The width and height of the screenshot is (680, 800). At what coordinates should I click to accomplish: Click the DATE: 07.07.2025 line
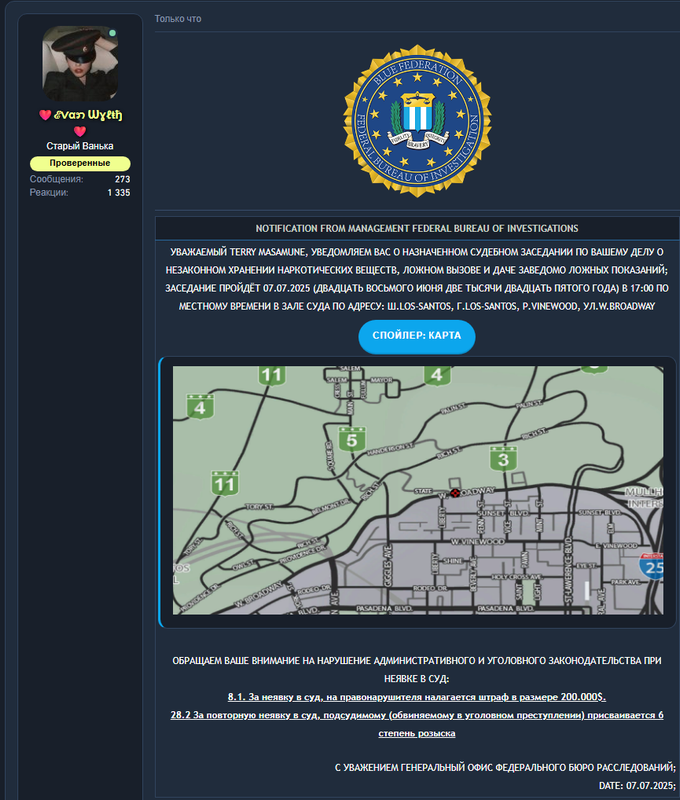637,786
